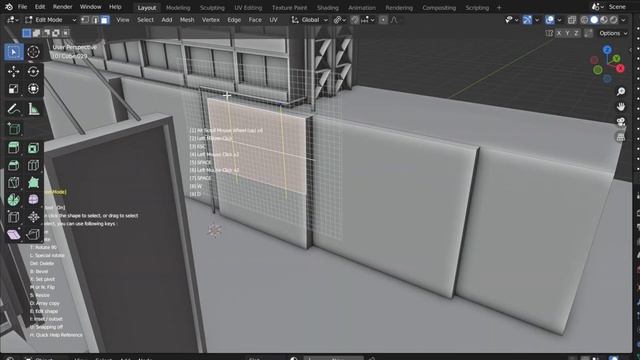640x360 pixels.
Task: Open the Mesh menu
Action: 187,20
